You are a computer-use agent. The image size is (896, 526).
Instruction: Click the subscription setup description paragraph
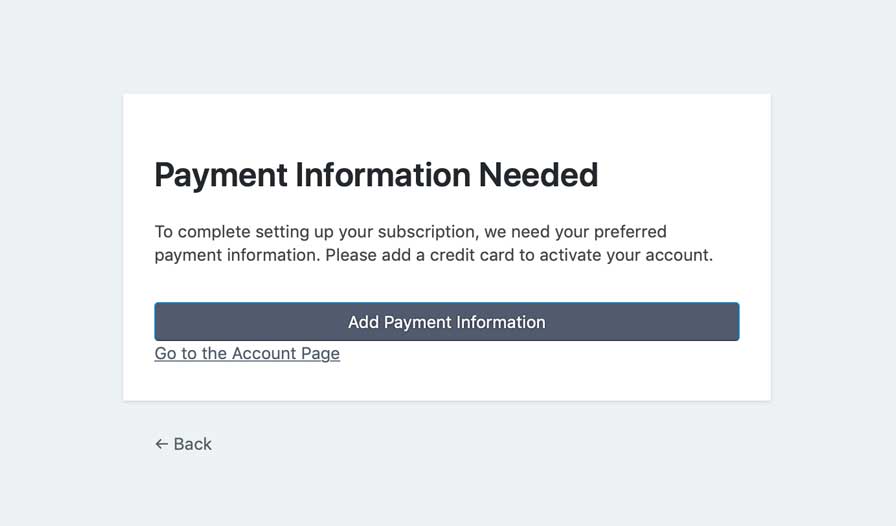pyautogui.click(x=433, y=243)
